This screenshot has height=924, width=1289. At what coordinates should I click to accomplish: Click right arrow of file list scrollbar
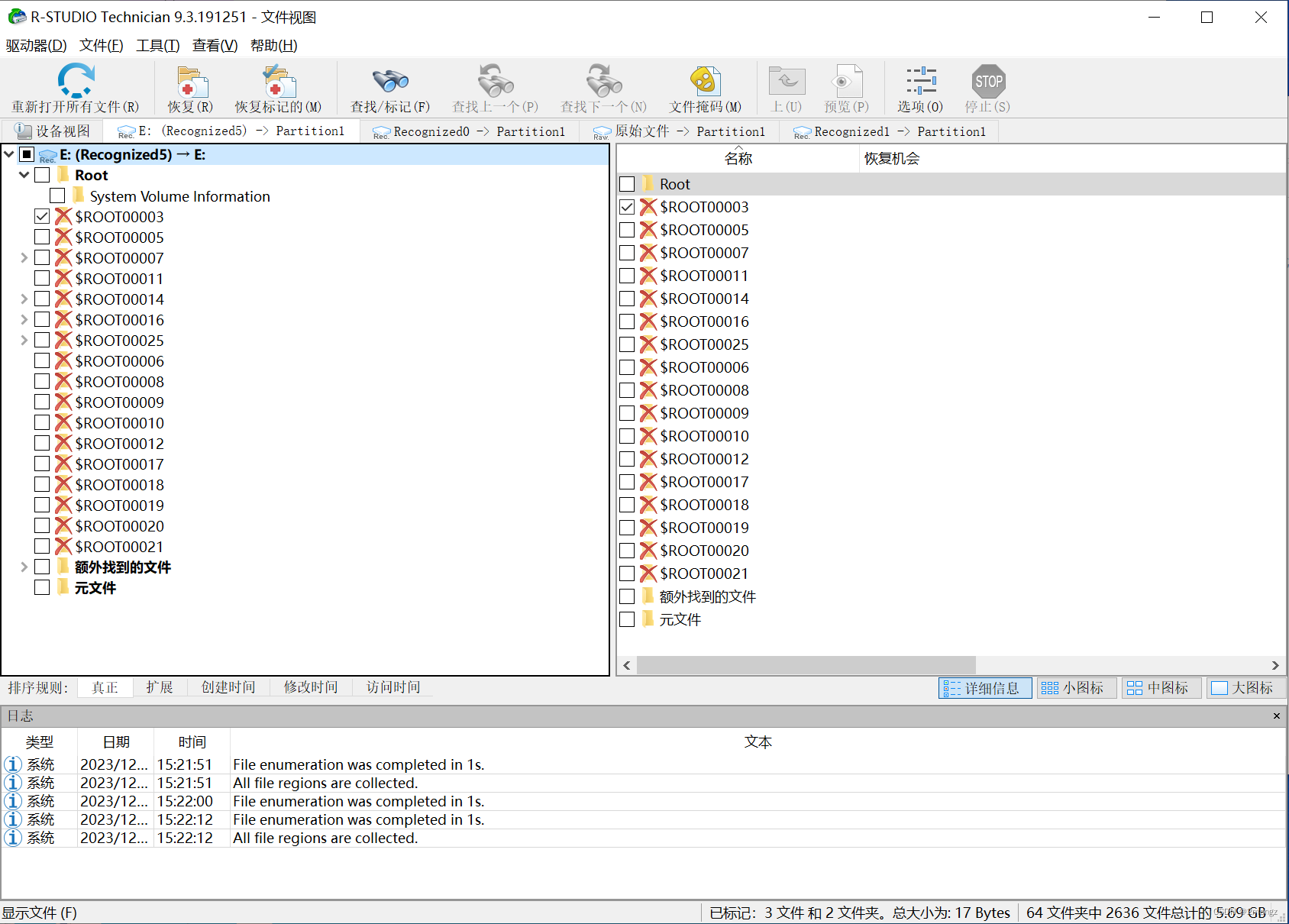pos(1275,665)
